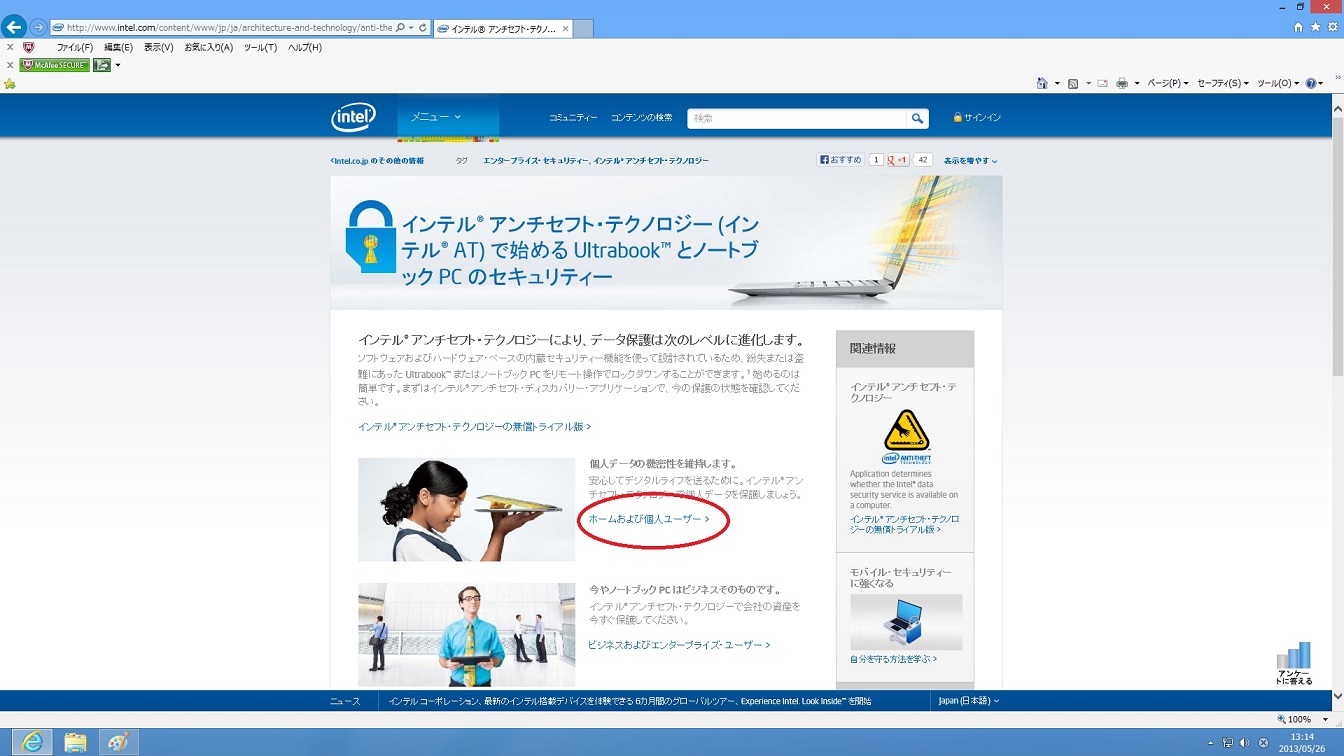Click ビジネスおよびエンタープライズ・ユーザー link
Viewport: 1344px width, 756px height.
tap(679, 645)
